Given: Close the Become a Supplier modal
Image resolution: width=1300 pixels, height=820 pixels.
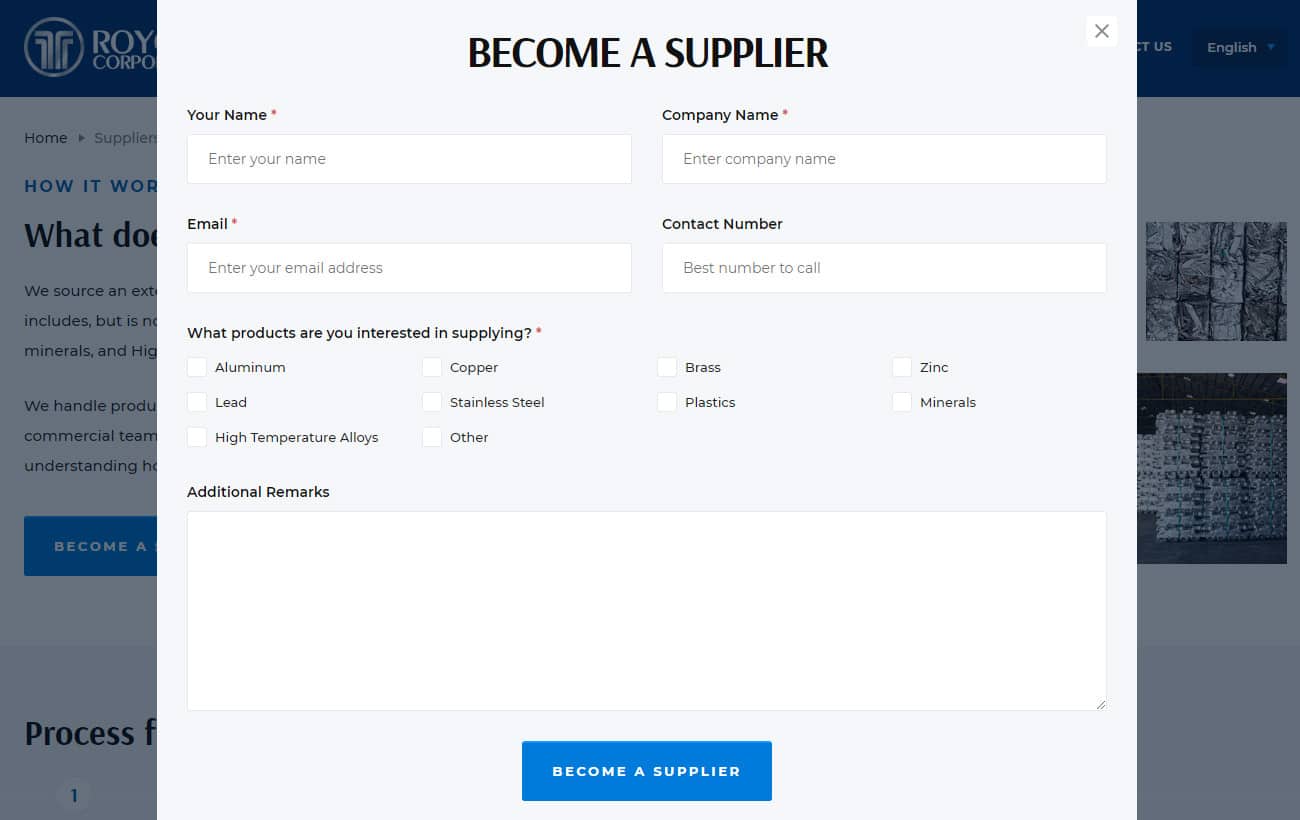Looking at the screenshot, I should (1101, 31).
